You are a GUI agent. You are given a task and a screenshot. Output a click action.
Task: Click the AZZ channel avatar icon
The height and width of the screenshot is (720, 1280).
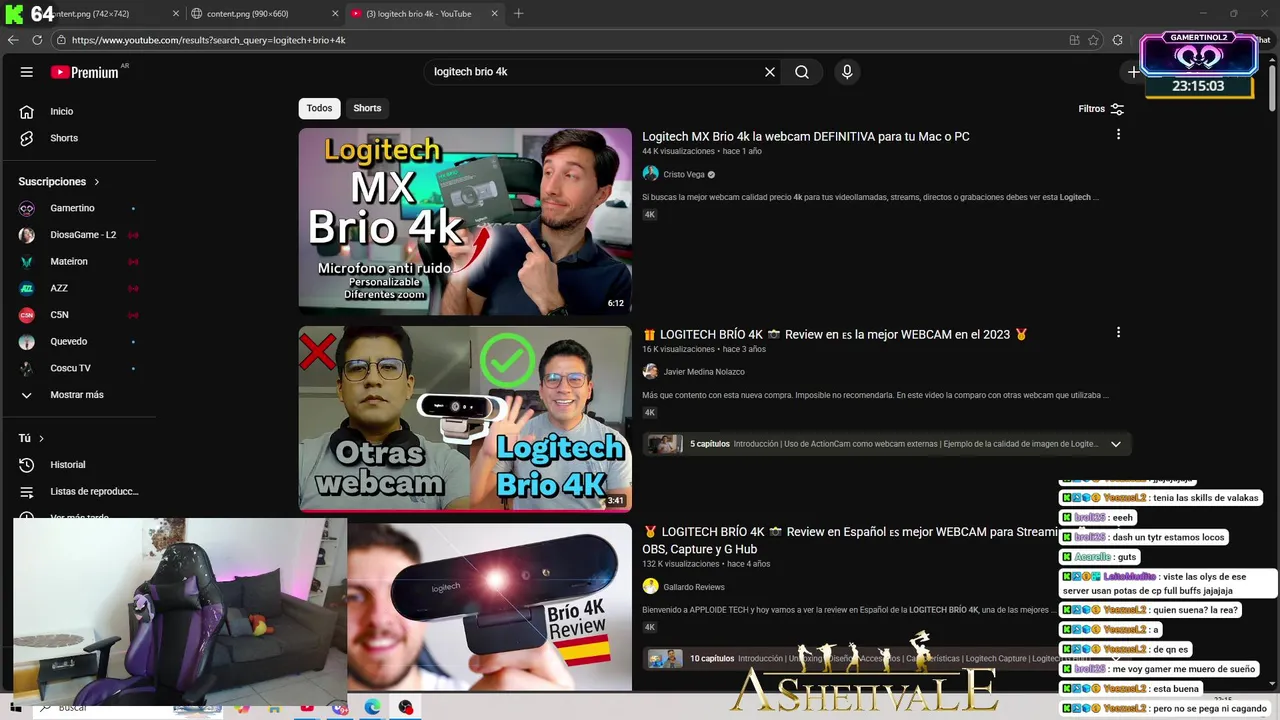tap(27, 288)
